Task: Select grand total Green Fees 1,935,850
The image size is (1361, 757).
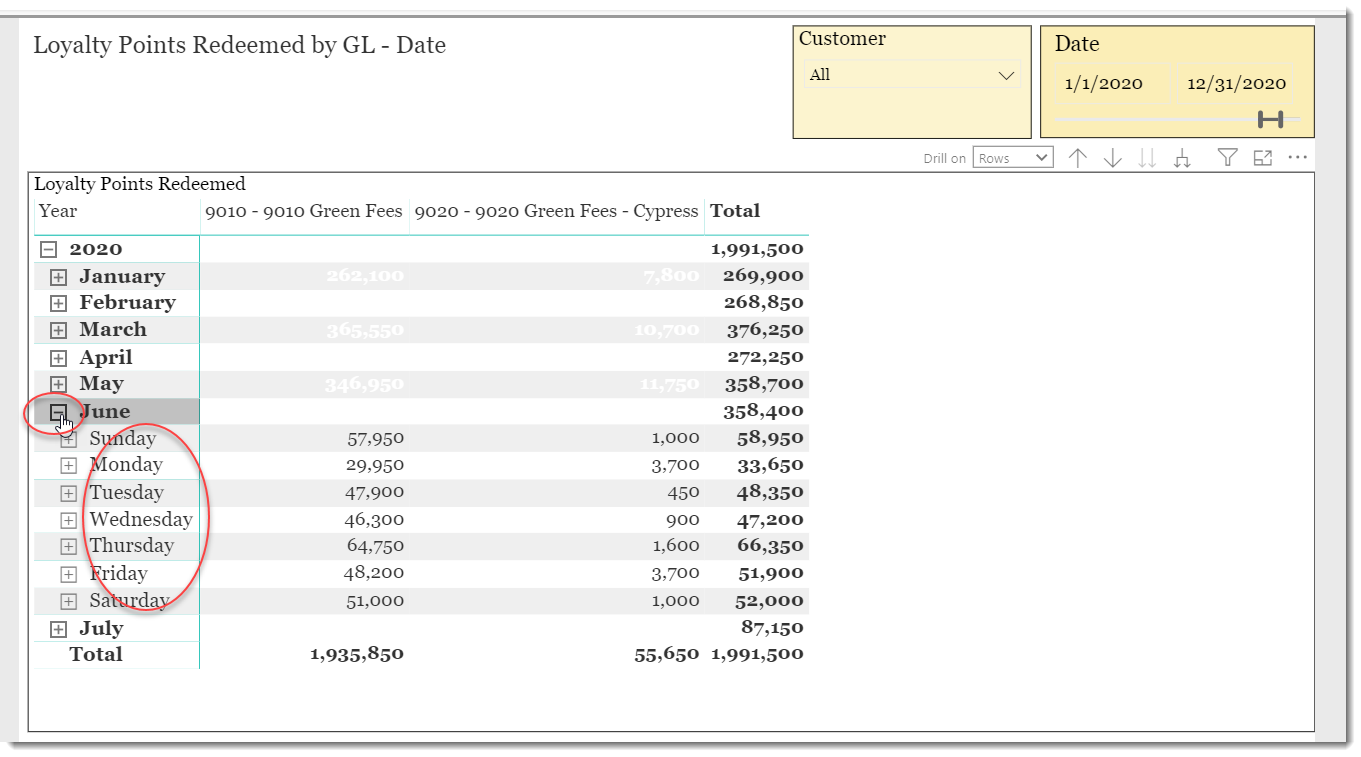Action: [x=357, y=654]
